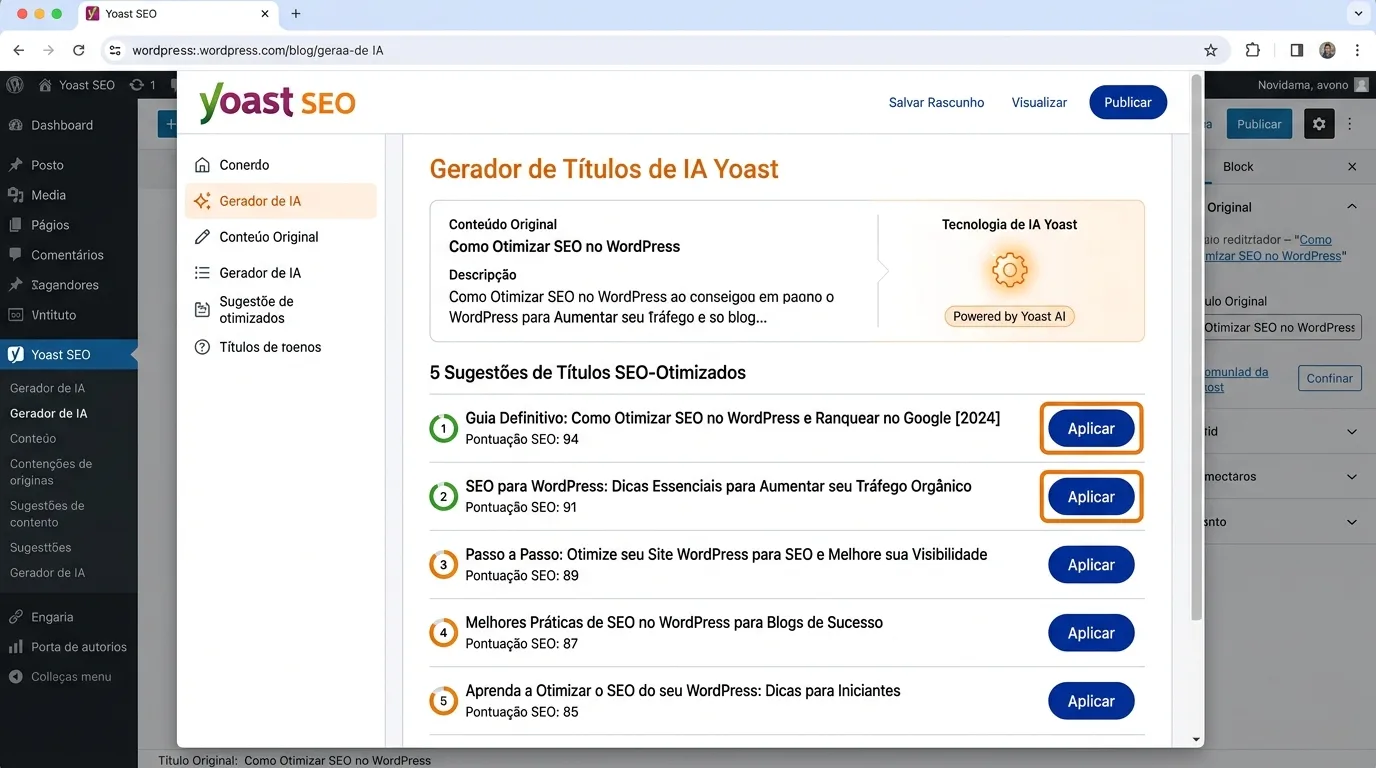The height and width of the screenshot is (768, 1376).
Task: Click Salvar Rascunho link
Action: (x=936, y=102)
